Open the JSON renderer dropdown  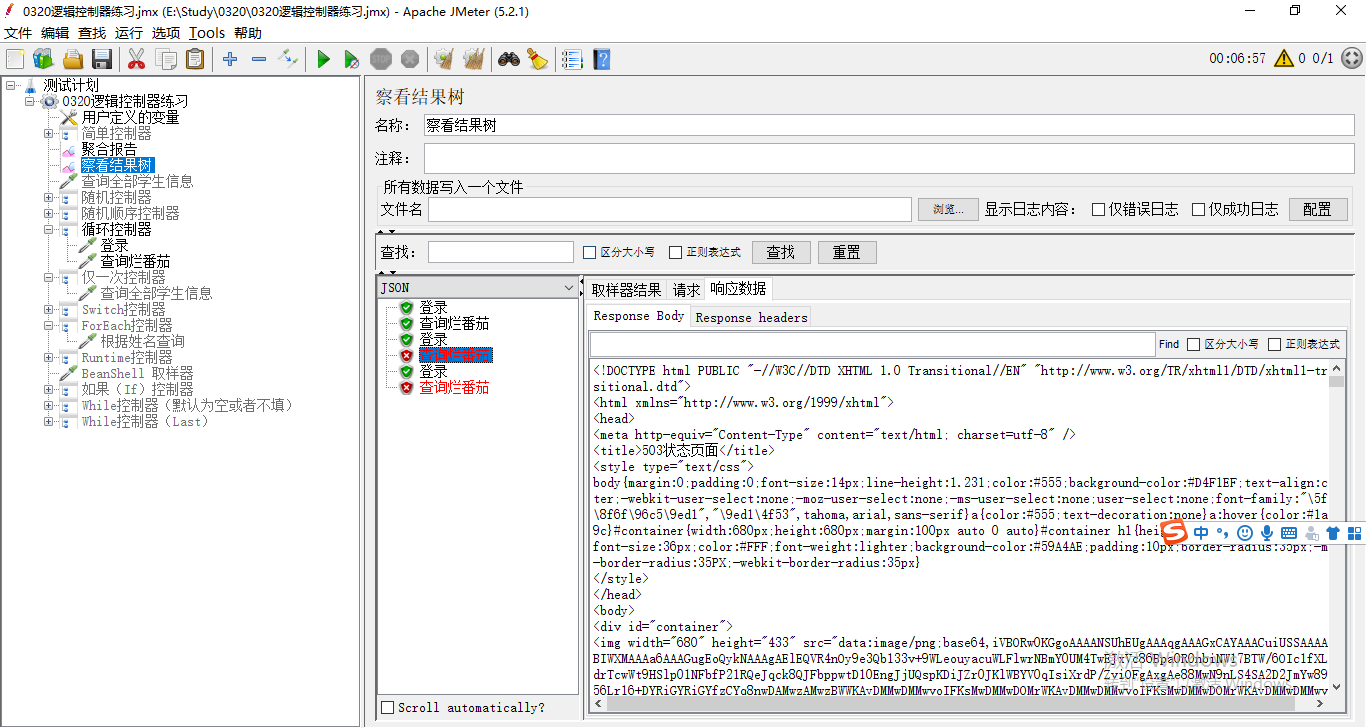(x=478, y=287)
